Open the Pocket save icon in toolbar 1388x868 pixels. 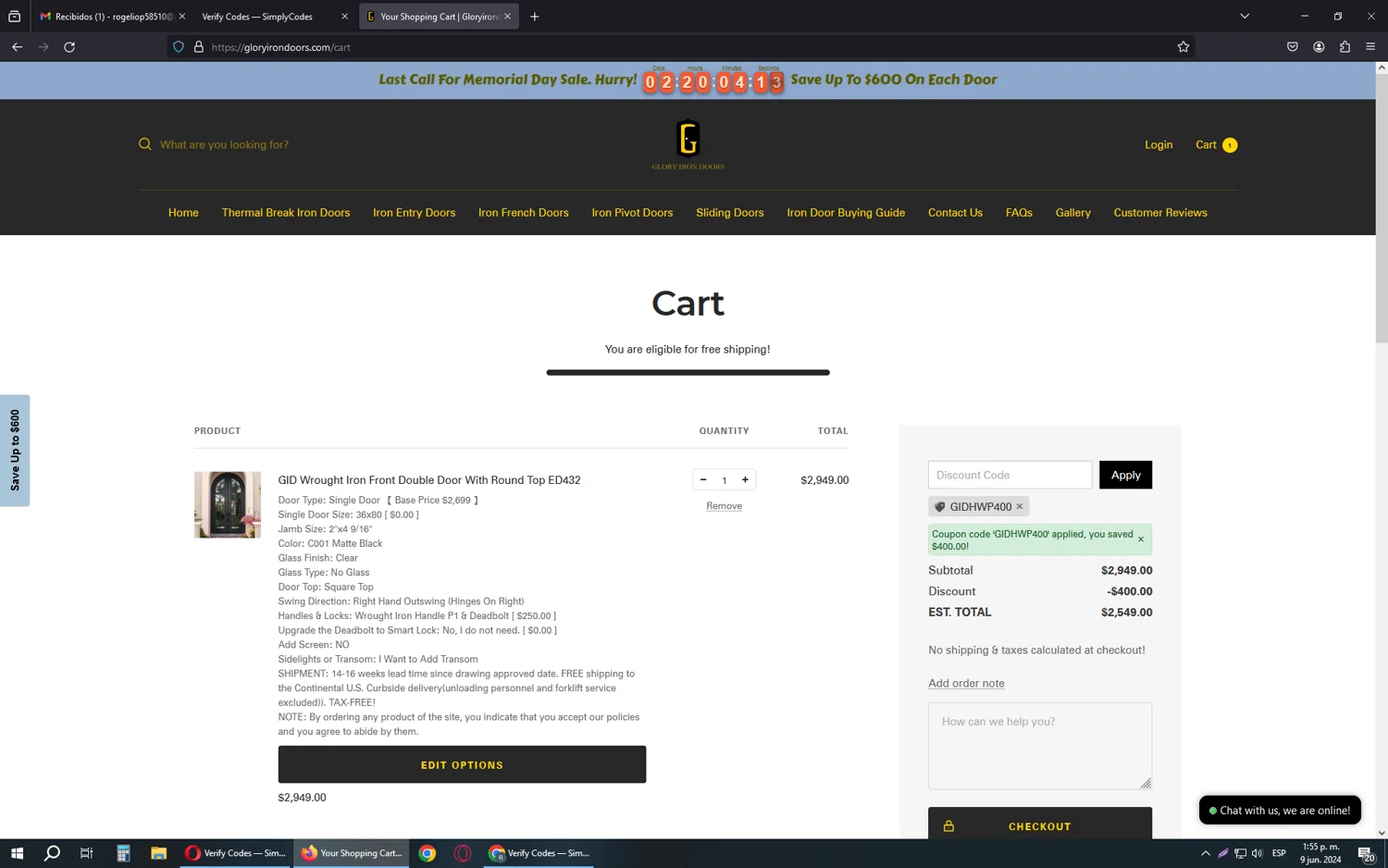(1293, 47)
